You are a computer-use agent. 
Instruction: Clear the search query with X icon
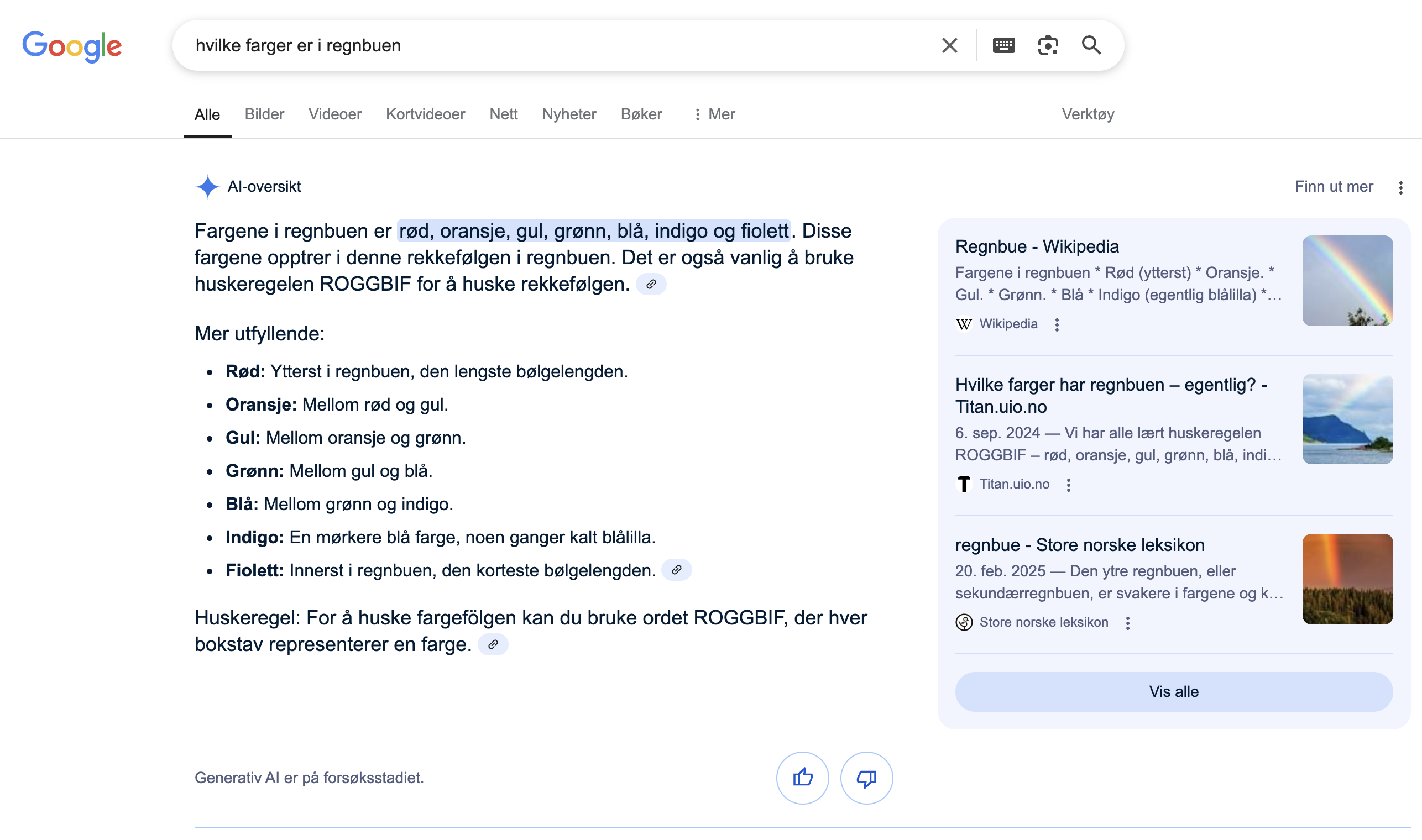click(x=949, y=45)
